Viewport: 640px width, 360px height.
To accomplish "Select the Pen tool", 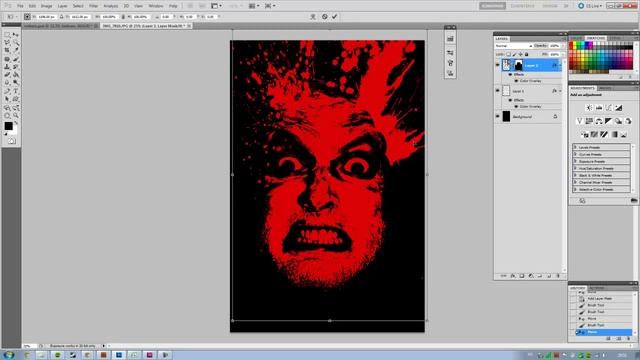I will [7, 91].
